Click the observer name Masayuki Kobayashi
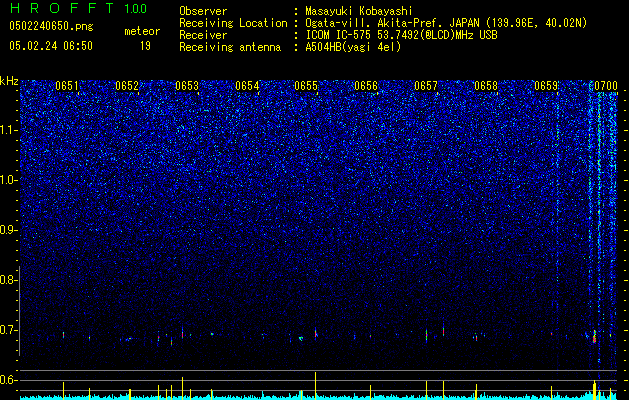 click(359, 11)
